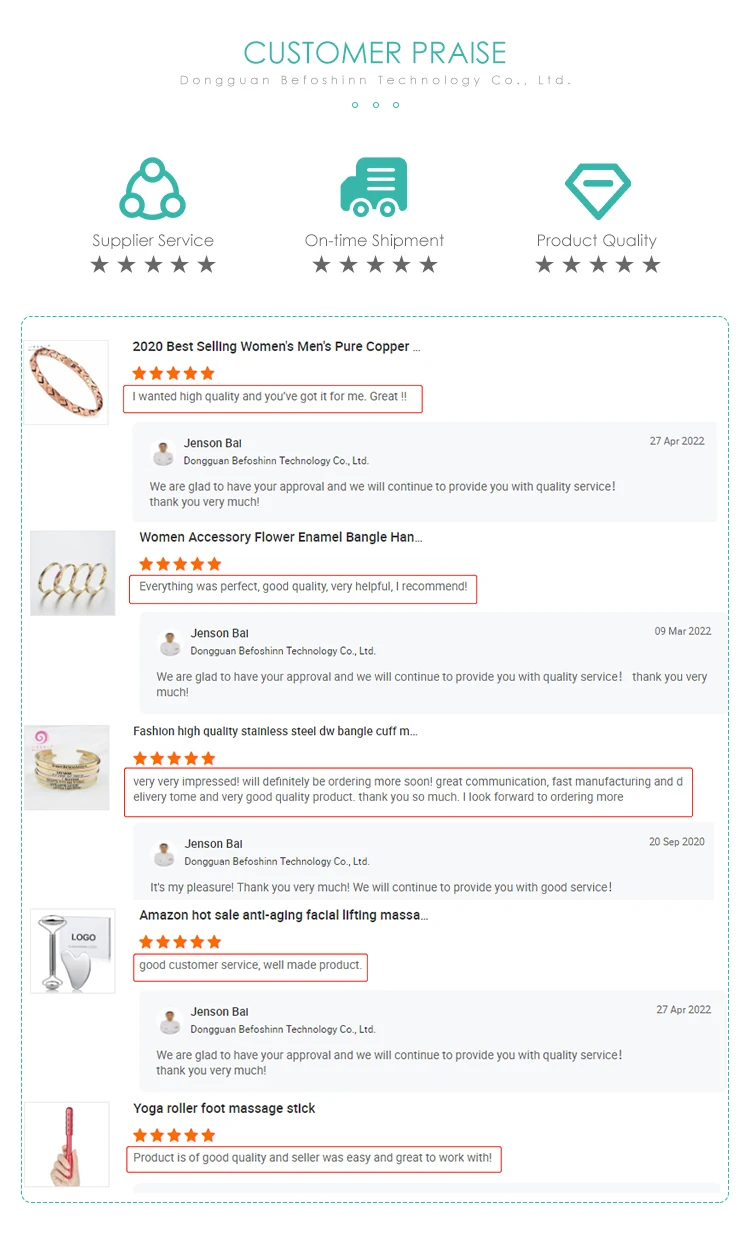Image resolution: width=750 pixels, height=1238 pixels.
Task: Click the middle dot under the header subtitle
Action: click(x=376, y=105)
